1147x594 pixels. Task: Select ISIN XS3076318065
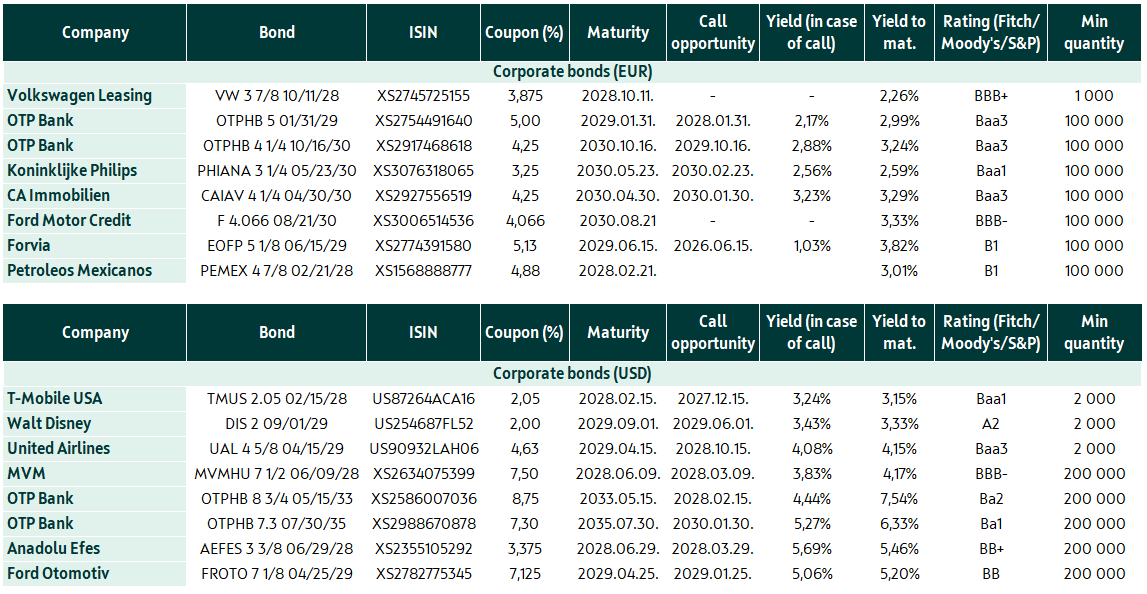click(x=424, y=170)
